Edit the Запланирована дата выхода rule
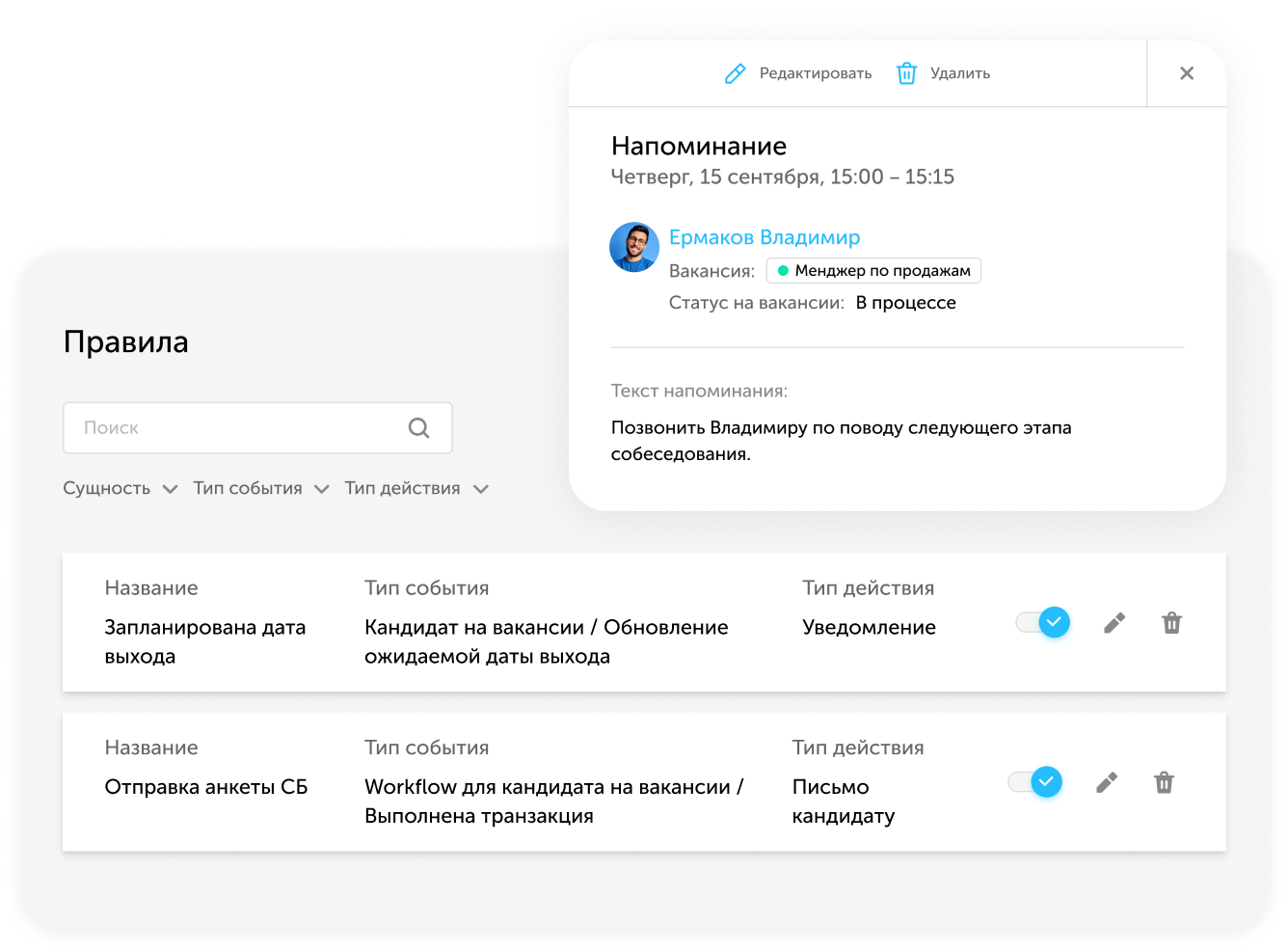 point(1114,623)
